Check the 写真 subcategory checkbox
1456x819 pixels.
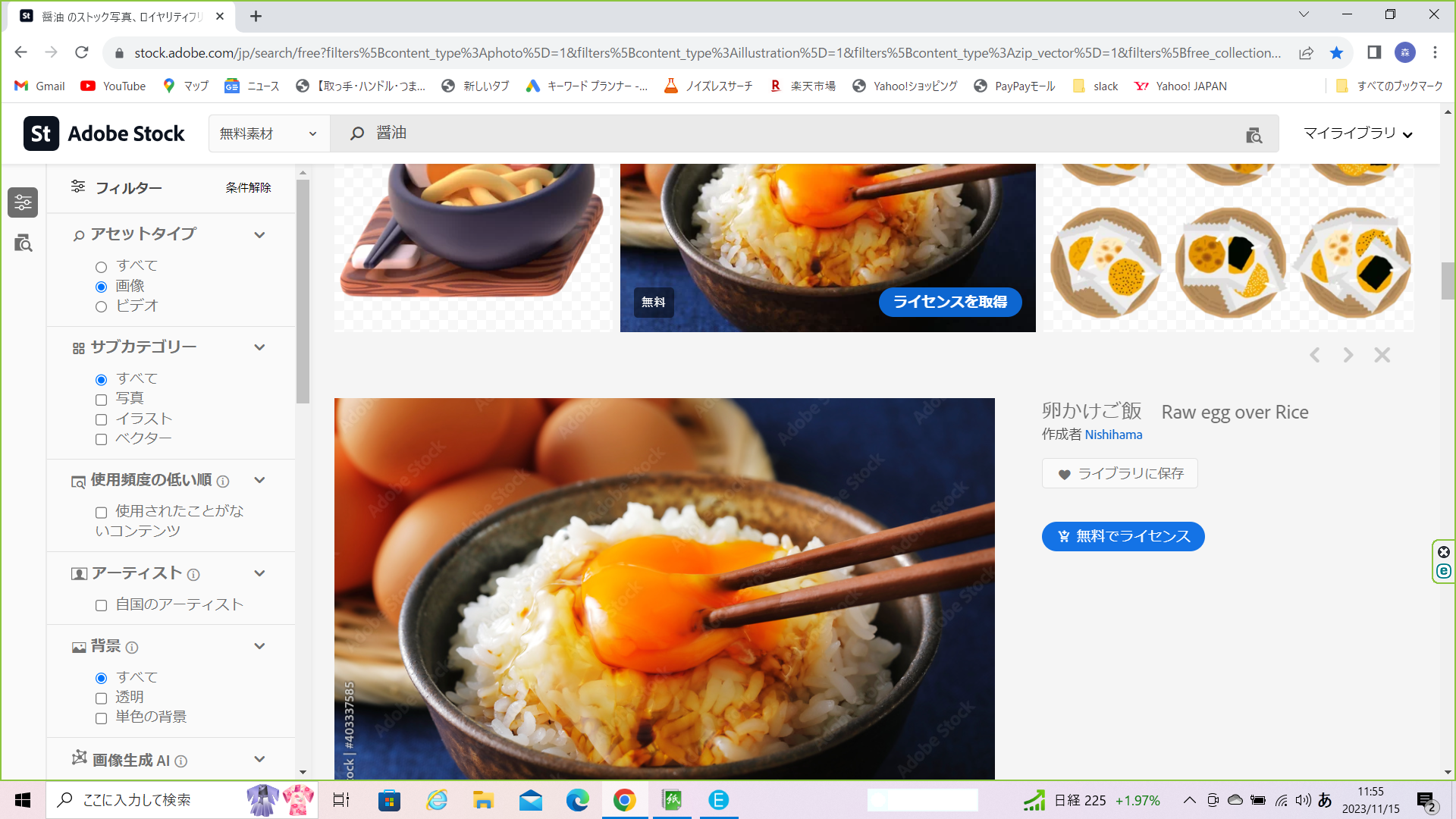coord(101,400)
